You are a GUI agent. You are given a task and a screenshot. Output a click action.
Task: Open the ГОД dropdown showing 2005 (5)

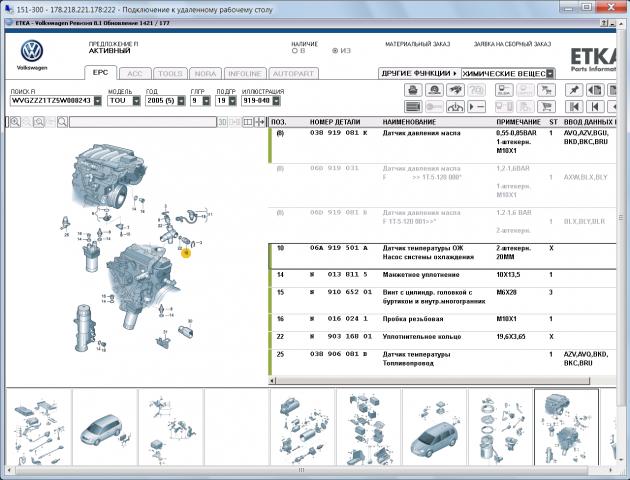[x=181, y=101]
